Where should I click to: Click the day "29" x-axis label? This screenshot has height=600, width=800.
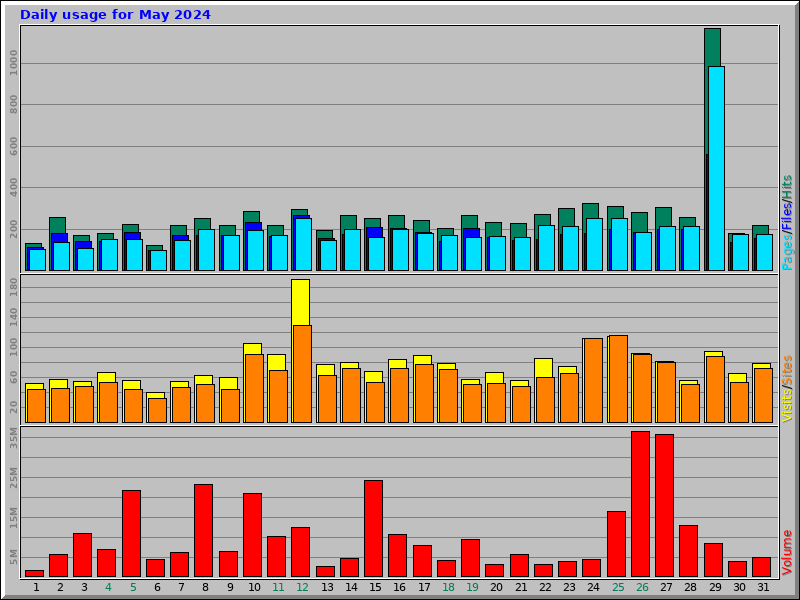pyautogui.click(x=715, y=587)
